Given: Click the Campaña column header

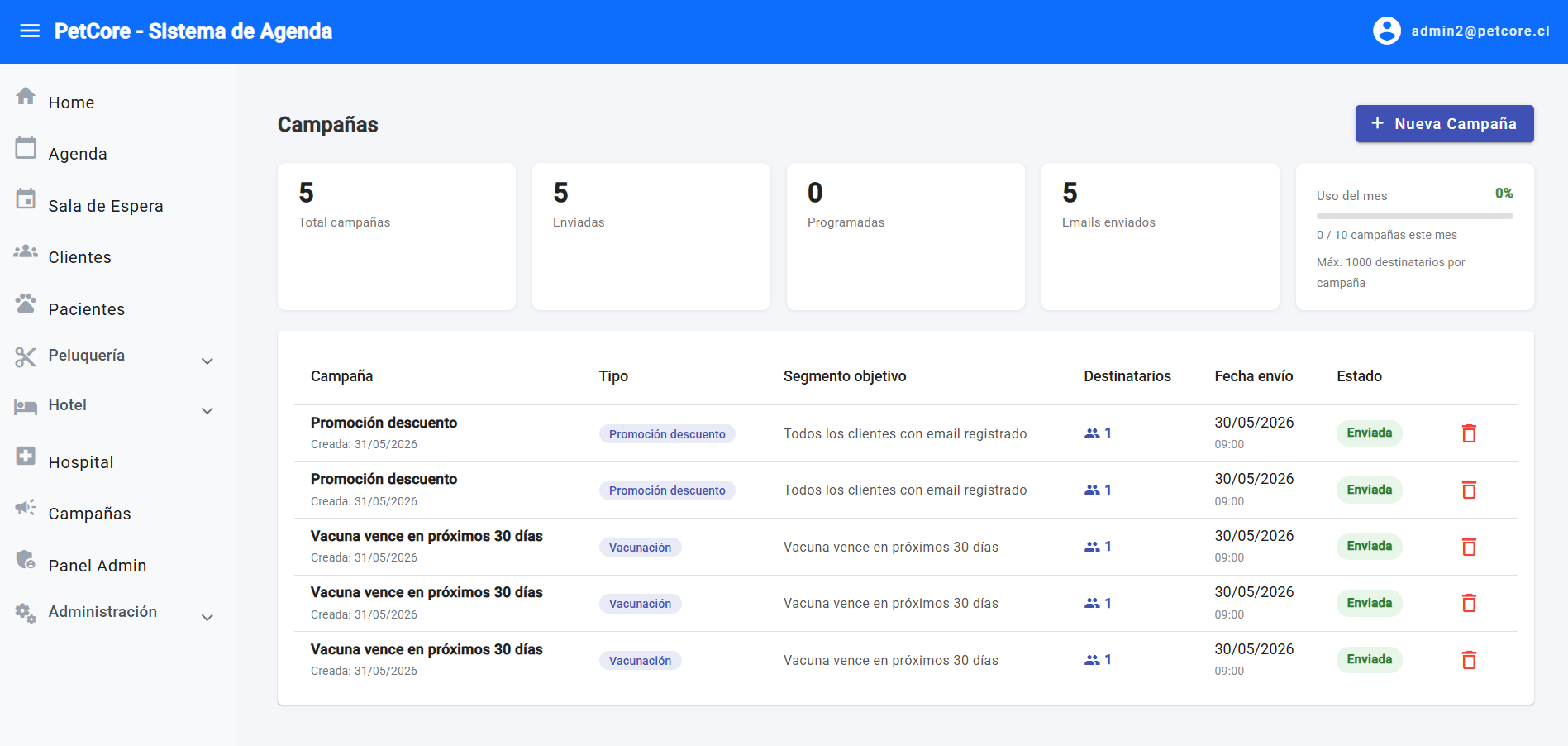Looking at the screenshot, I should pyautogui.click(x=341, y=376).
